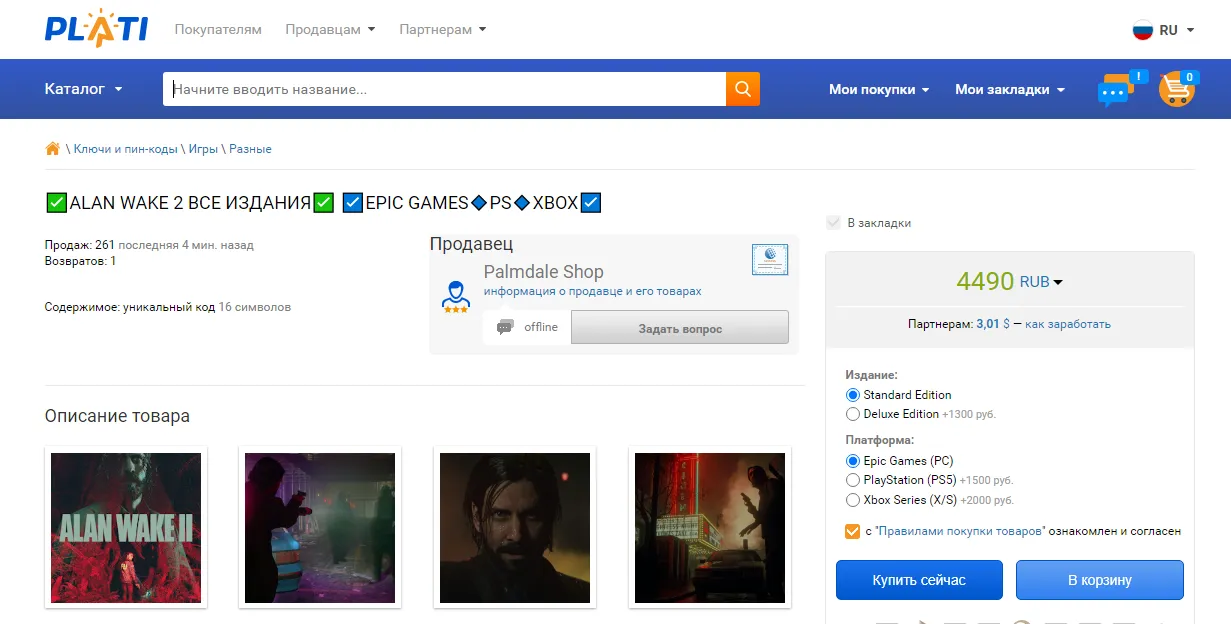This screenshot has width=1231, height=624.
Task: Select Deluxe Edition radio button
Action: coord(853,414)
